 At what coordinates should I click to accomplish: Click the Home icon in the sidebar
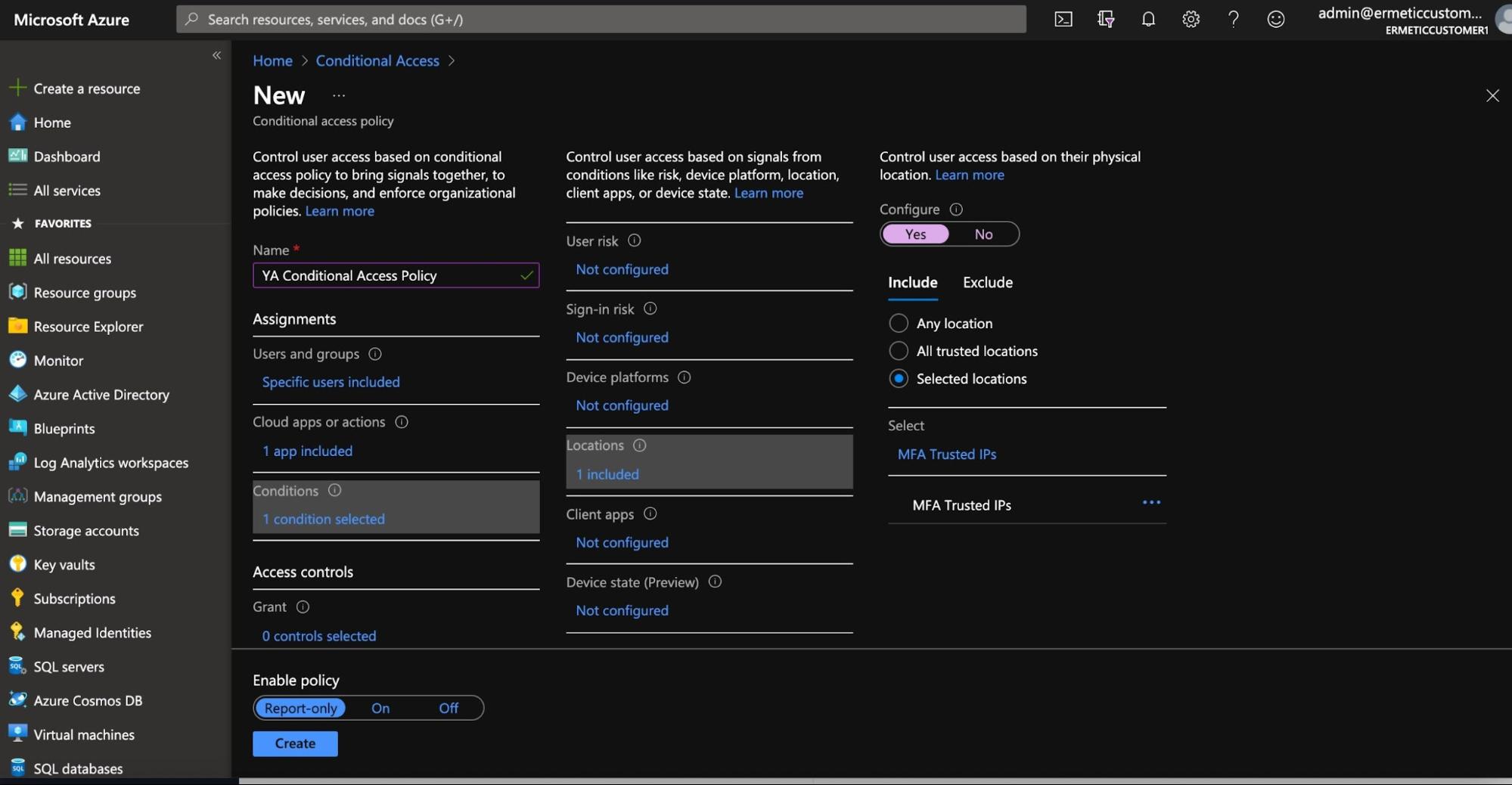pyautogui.click(x=17, y=122)
